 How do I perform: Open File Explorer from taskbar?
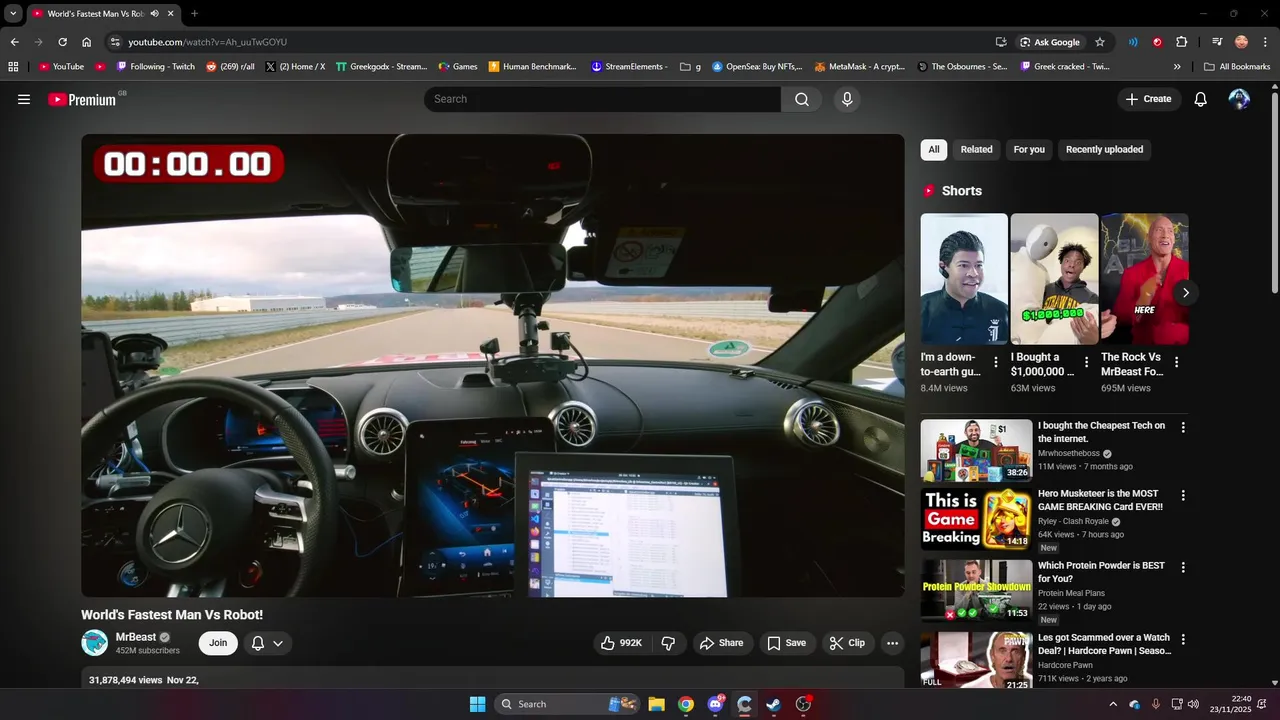coord(656,704)
